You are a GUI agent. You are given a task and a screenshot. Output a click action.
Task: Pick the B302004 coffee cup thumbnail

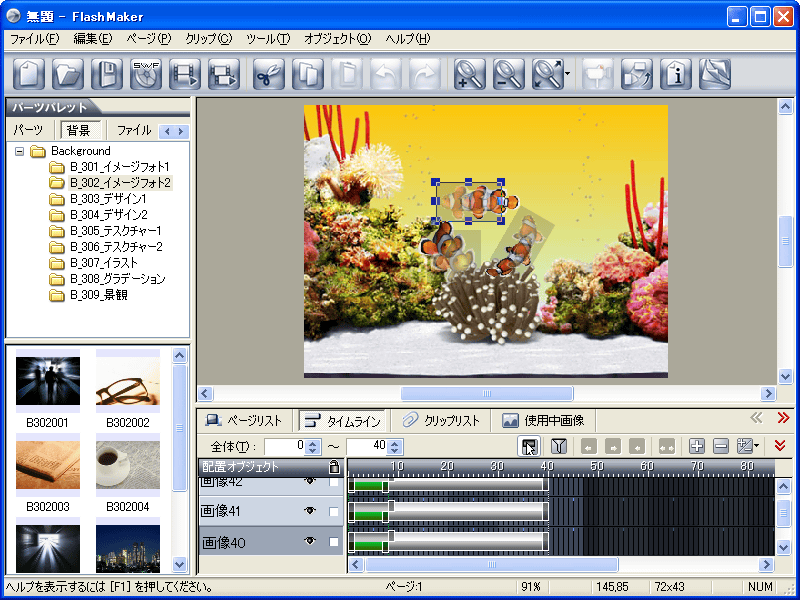128,465
